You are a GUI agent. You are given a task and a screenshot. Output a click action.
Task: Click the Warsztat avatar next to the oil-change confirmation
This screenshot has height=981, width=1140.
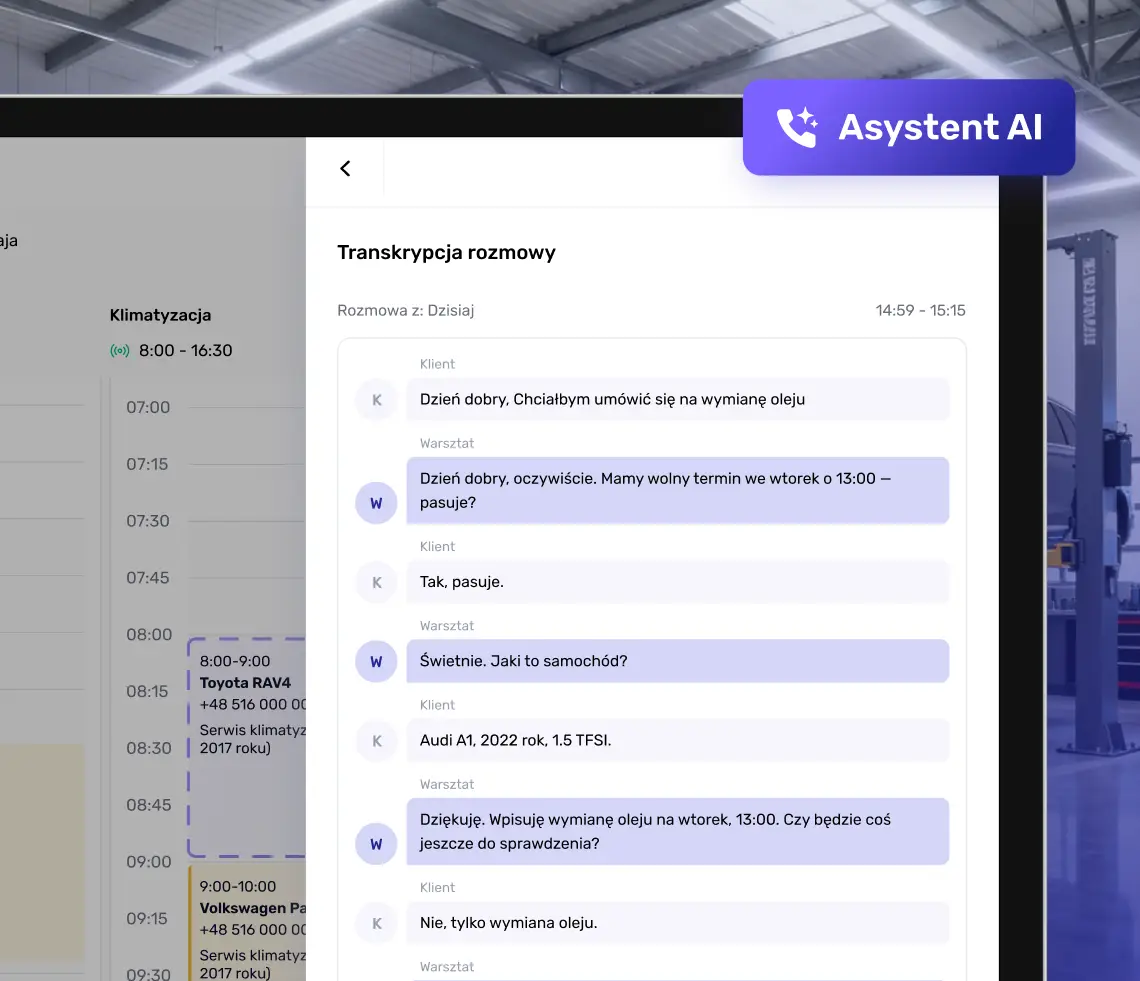pos(376,844)
